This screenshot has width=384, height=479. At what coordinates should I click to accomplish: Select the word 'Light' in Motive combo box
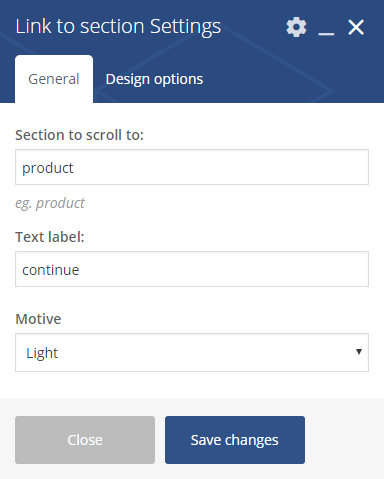click(x=42, y=353)
